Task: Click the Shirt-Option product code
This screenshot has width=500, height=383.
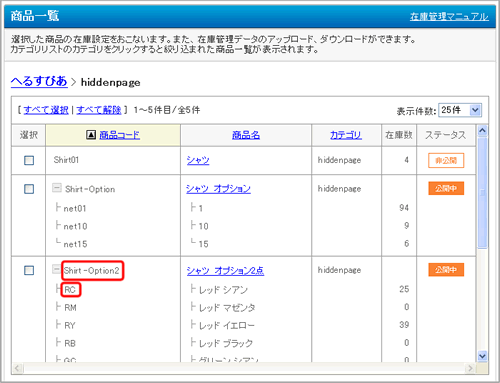Action: tap(90, 189)
